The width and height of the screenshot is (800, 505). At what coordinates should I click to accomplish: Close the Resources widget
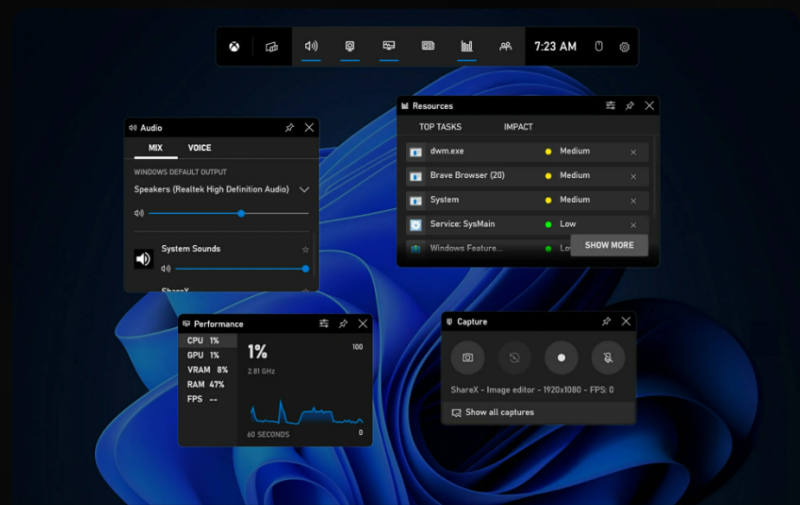click(x=649, y=106)
